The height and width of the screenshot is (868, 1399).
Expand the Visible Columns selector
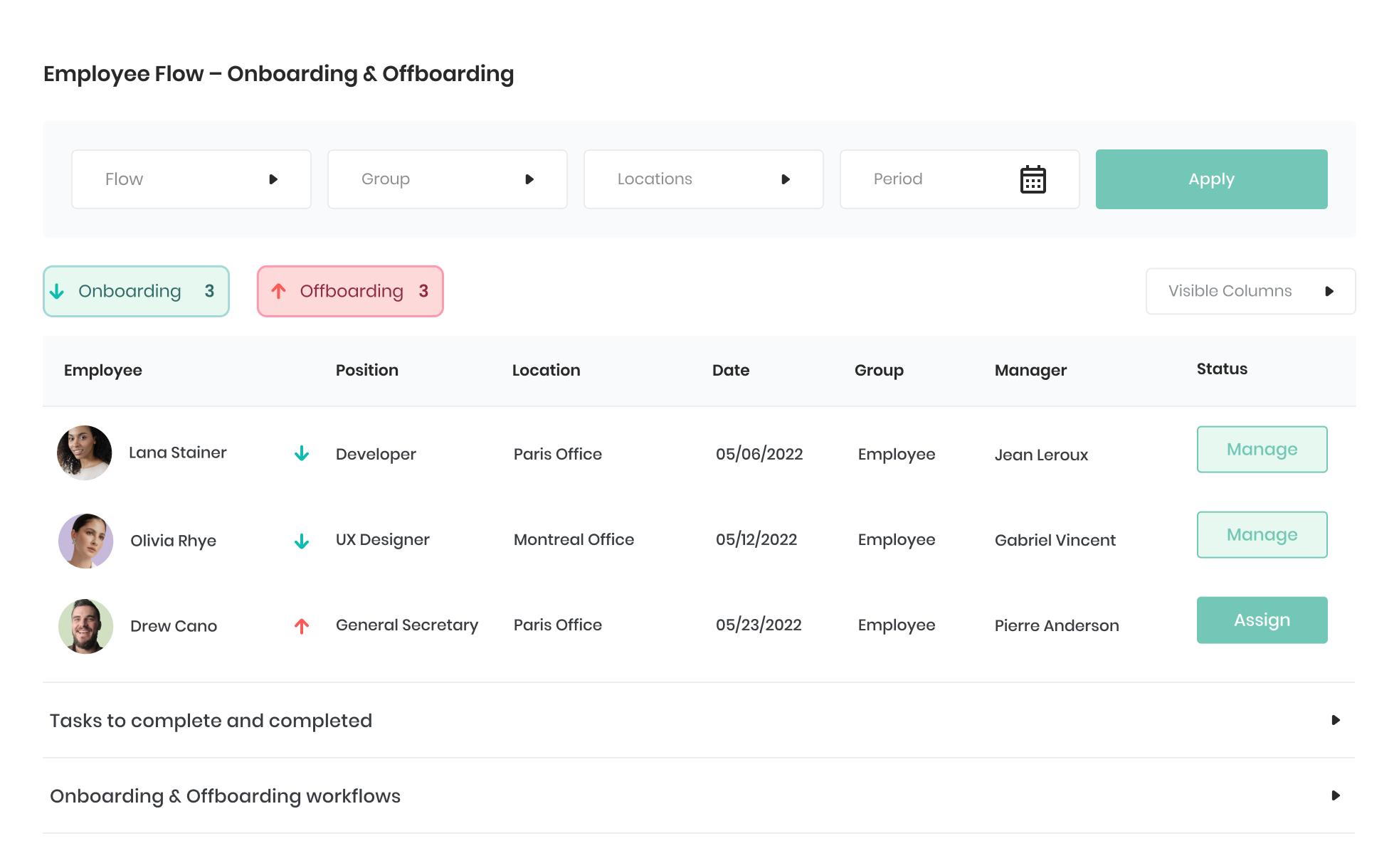[1250, 291]
